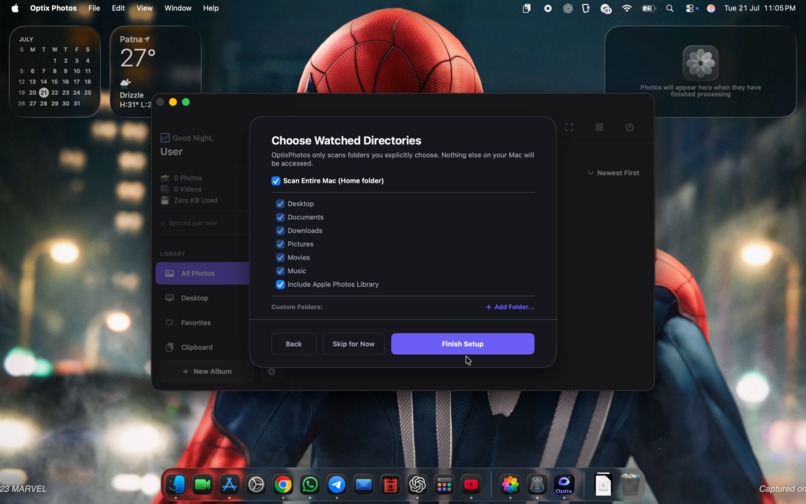
Task: Open Launchpad grid icon in dock
Action: coord(444,484)
